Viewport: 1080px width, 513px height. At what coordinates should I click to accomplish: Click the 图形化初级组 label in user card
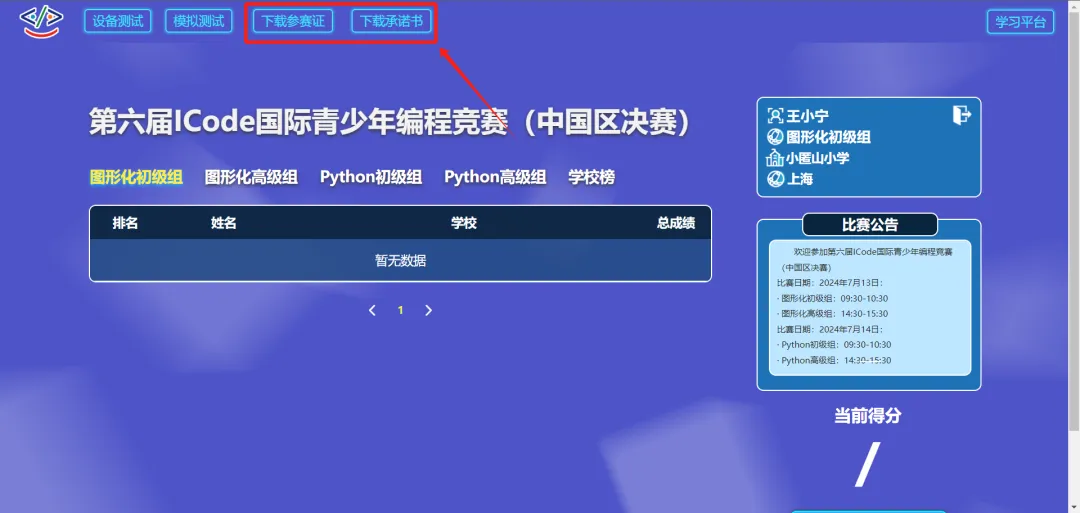click(x=829, y=137)
